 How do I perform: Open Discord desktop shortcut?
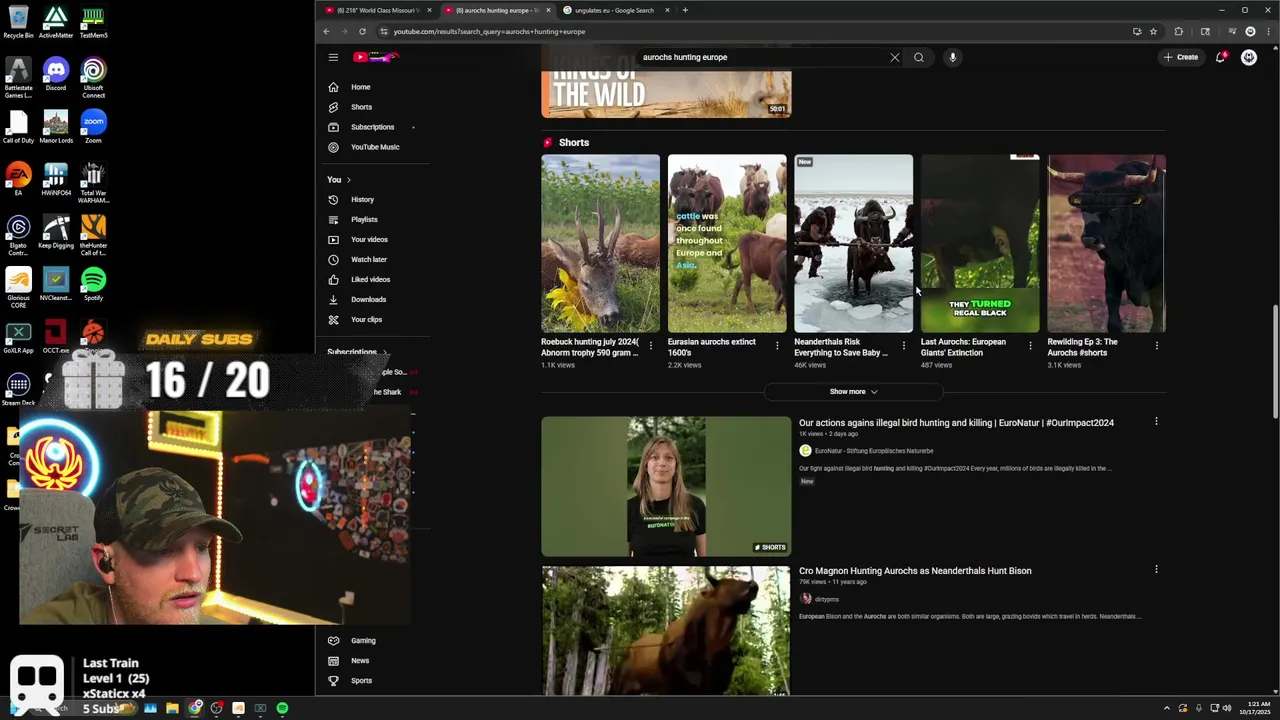click(x=56, y=75)
